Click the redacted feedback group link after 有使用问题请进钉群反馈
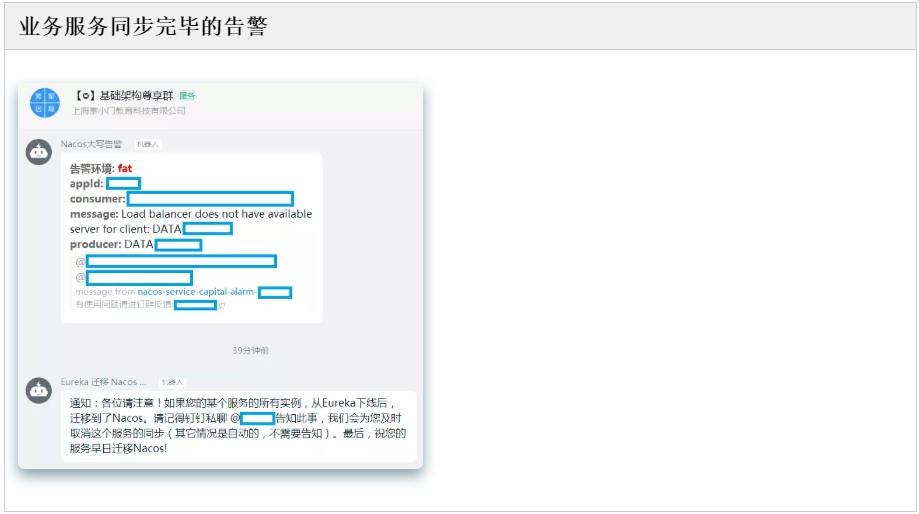Screen dimensions: 919x514 195,305
